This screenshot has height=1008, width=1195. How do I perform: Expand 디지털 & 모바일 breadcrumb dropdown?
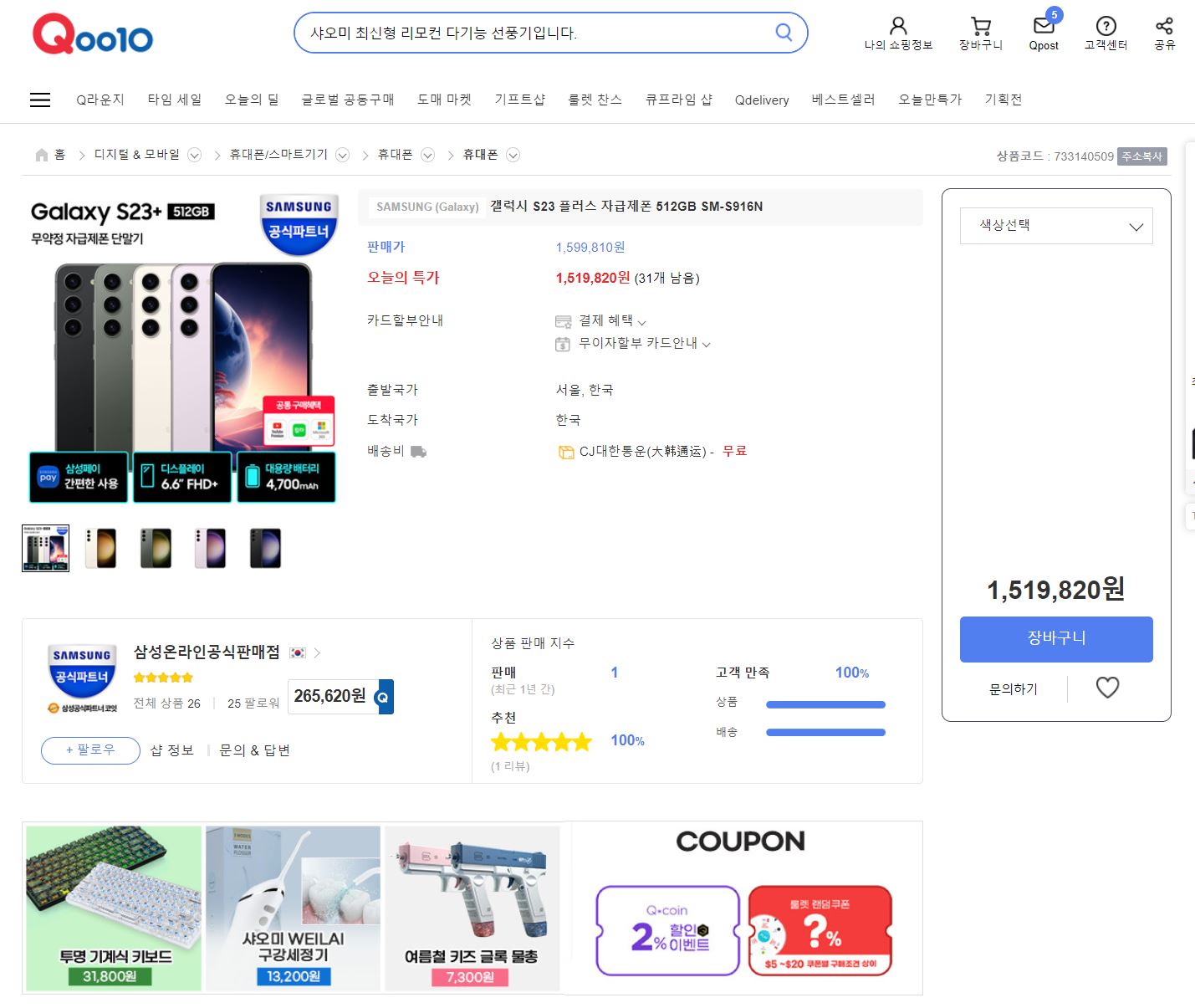click(x=194, y=155)
